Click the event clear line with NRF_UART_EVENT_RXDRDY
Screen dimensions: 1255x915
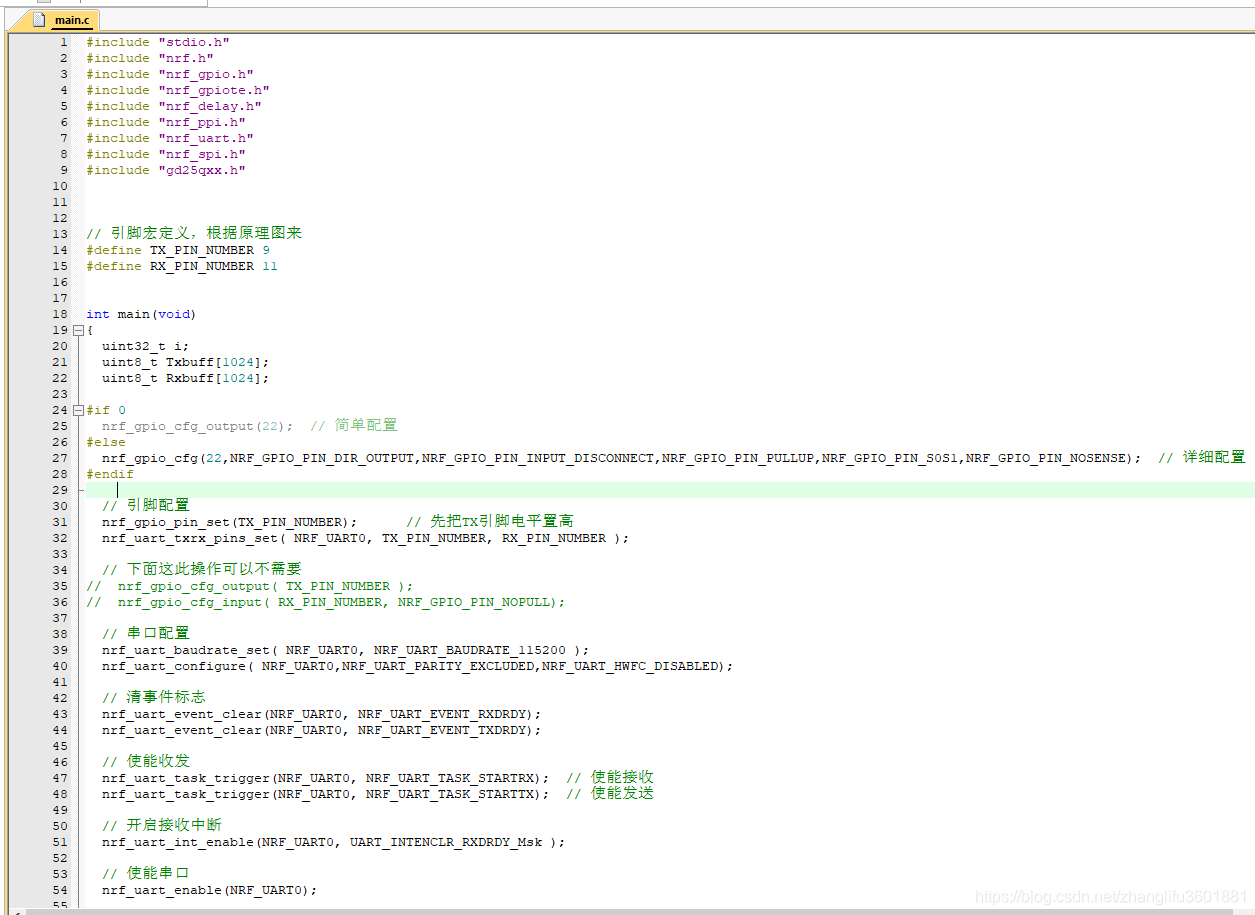(x=322, y=714)
